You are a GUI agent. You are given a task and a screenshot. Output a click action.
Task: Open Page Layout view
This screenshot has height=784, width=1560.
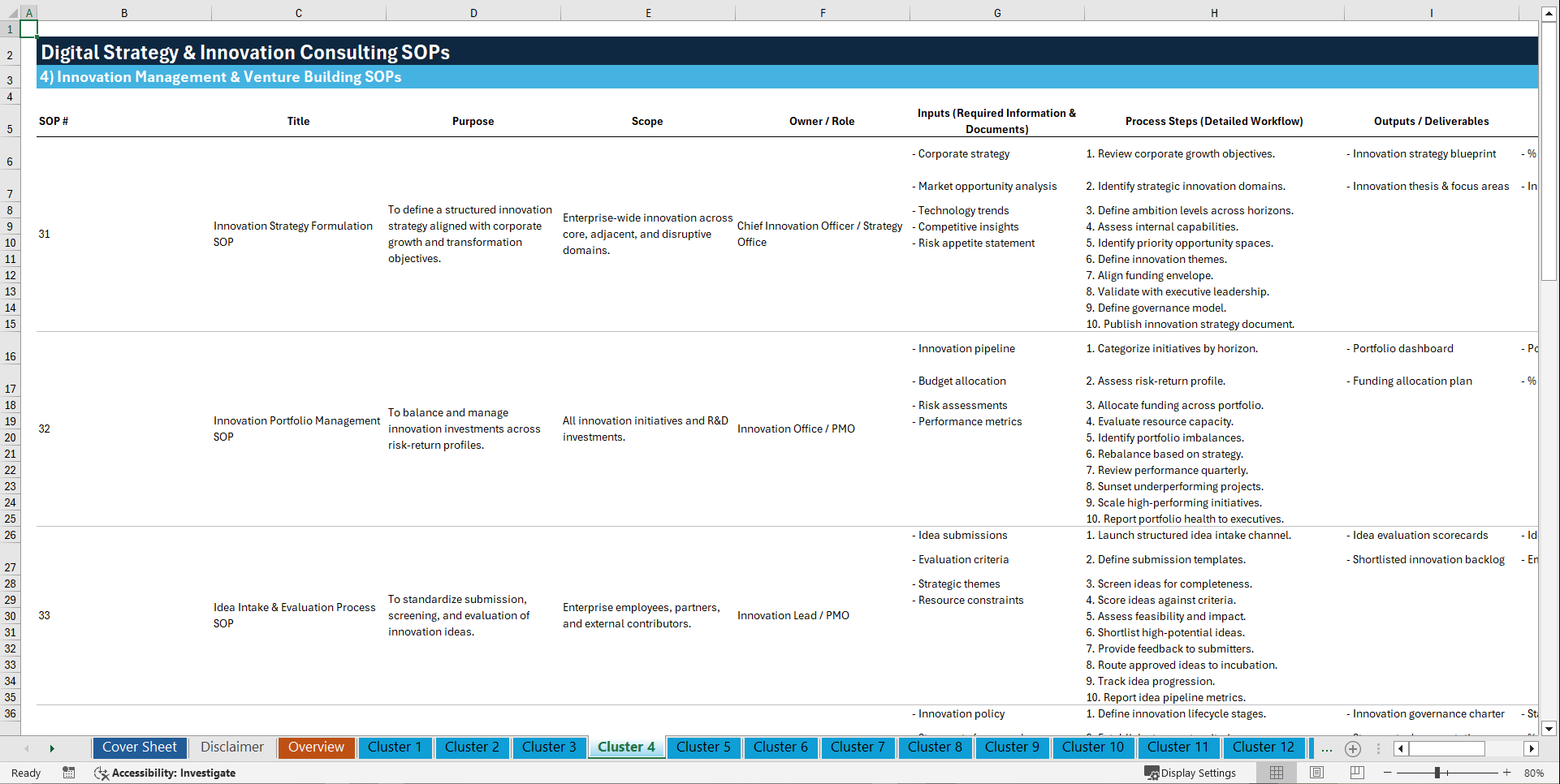[1316, 773]
